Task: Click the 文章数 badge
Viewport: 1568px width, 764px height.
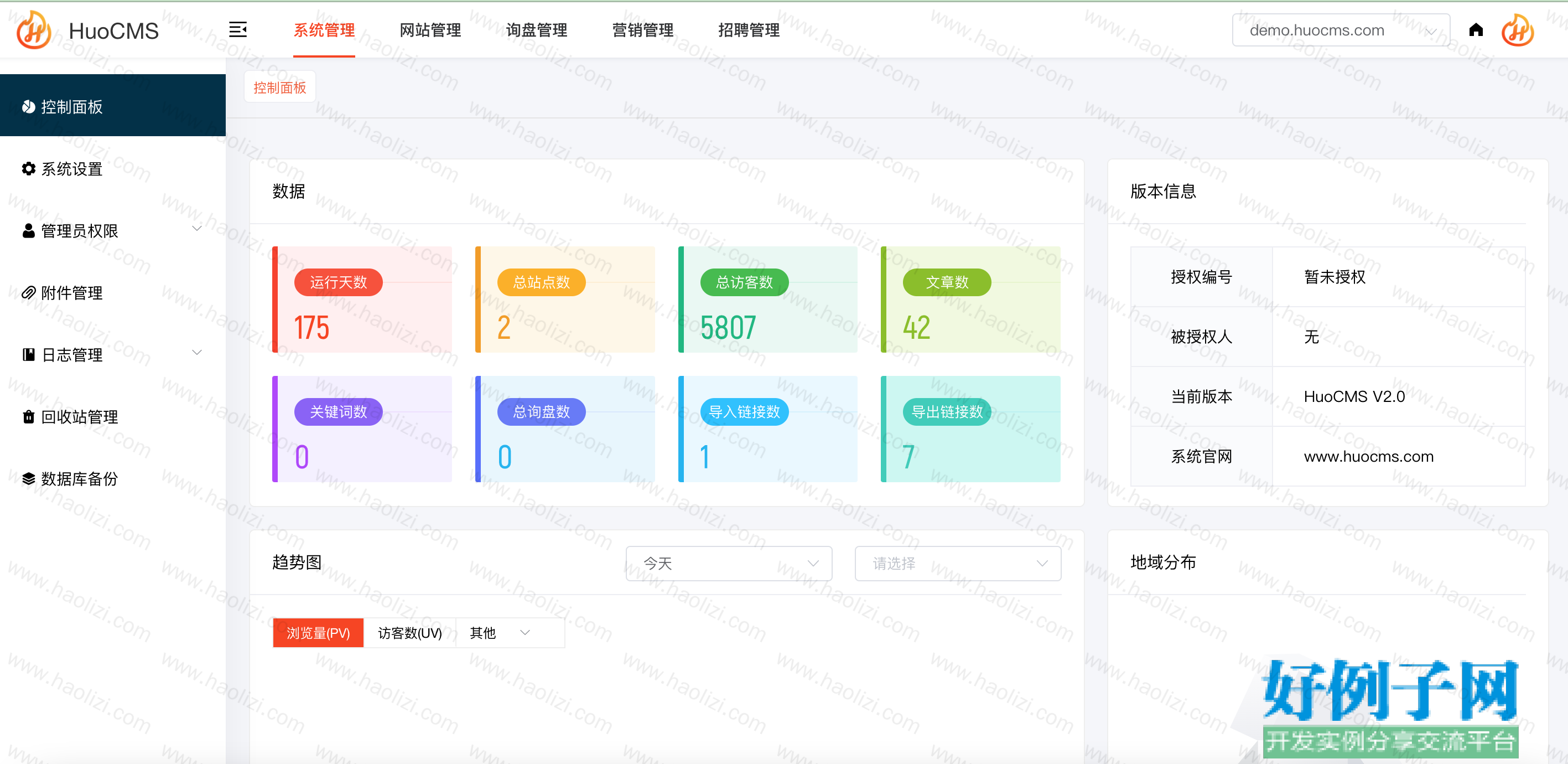Action: pos(947,282)
